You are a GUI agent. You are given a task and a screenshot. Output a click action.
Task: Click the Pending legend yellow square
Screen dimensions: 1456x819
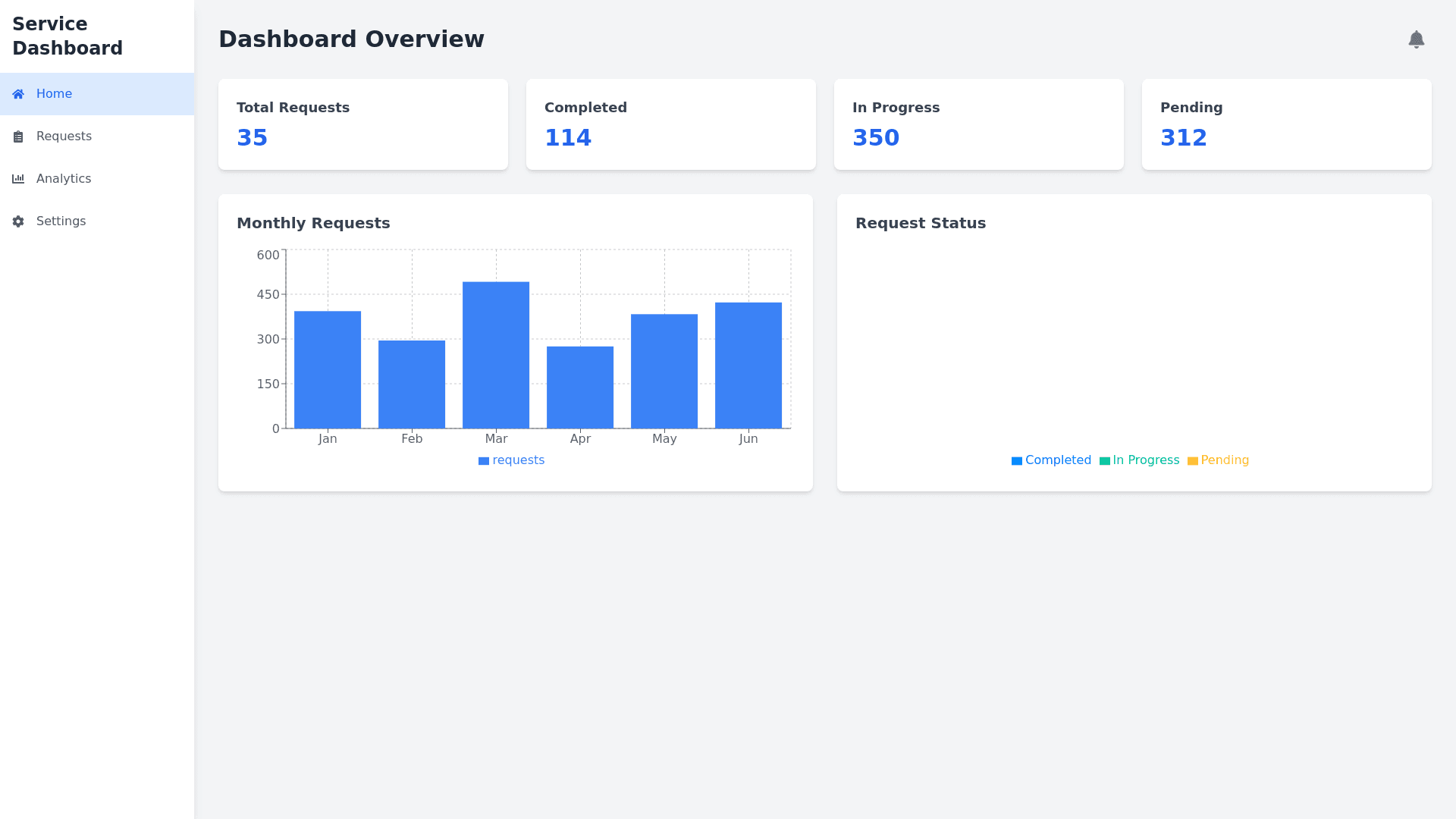click(x=1193, y=461)
